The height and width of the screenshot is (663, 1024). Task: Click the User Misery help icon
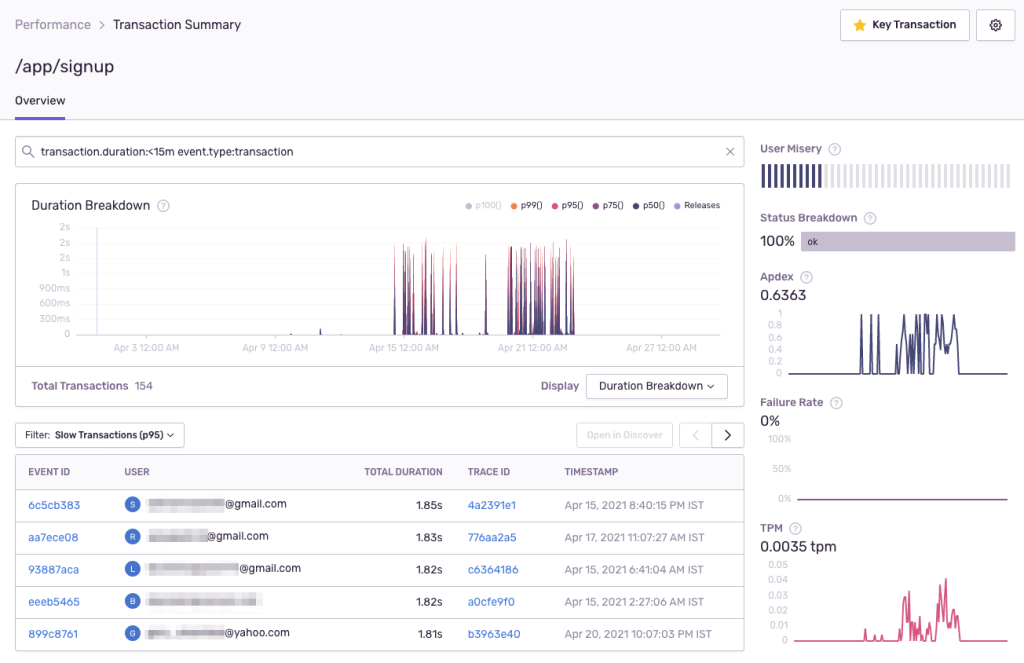835,149
